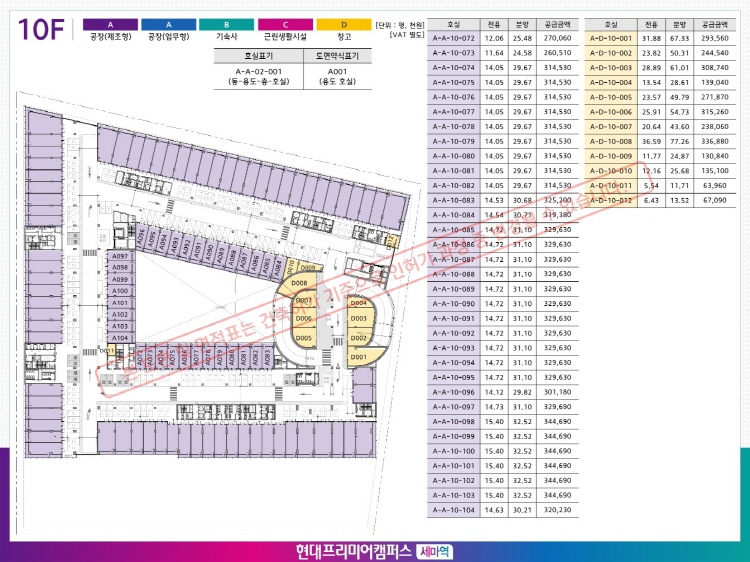Click the 세마역 badge in the footer
Screen dimensions: 750x562
point(434,549)
